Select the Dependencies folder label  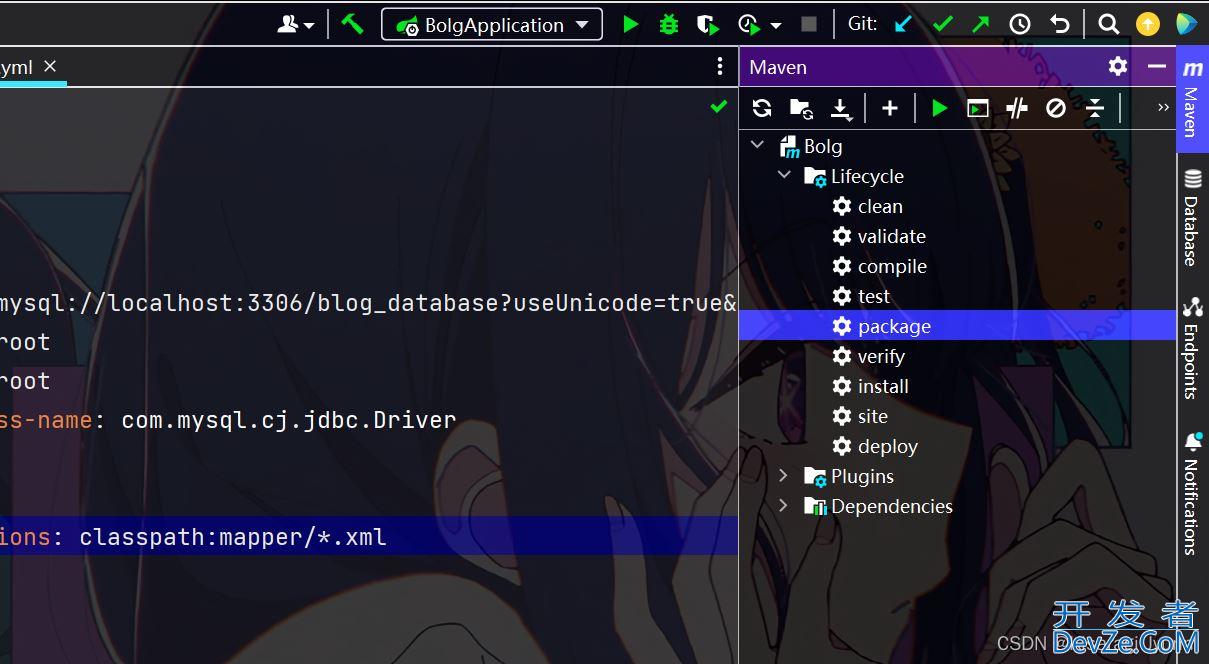[891, 506]
